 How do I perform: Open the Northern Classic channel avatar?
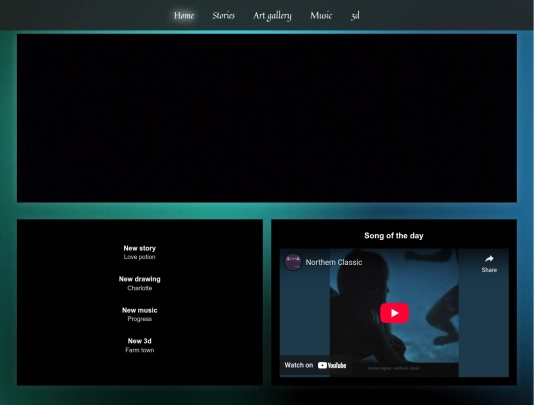tap(293, 262)
